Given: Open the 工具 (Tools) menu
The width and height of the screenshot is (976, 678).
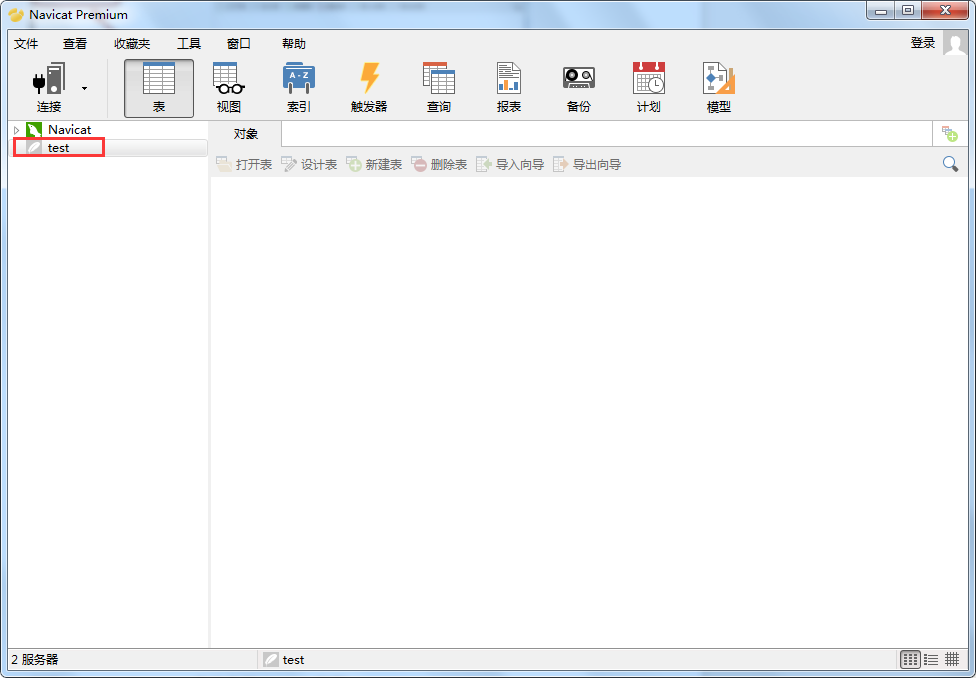Looking at the screenshot, I should click(189, 44).
